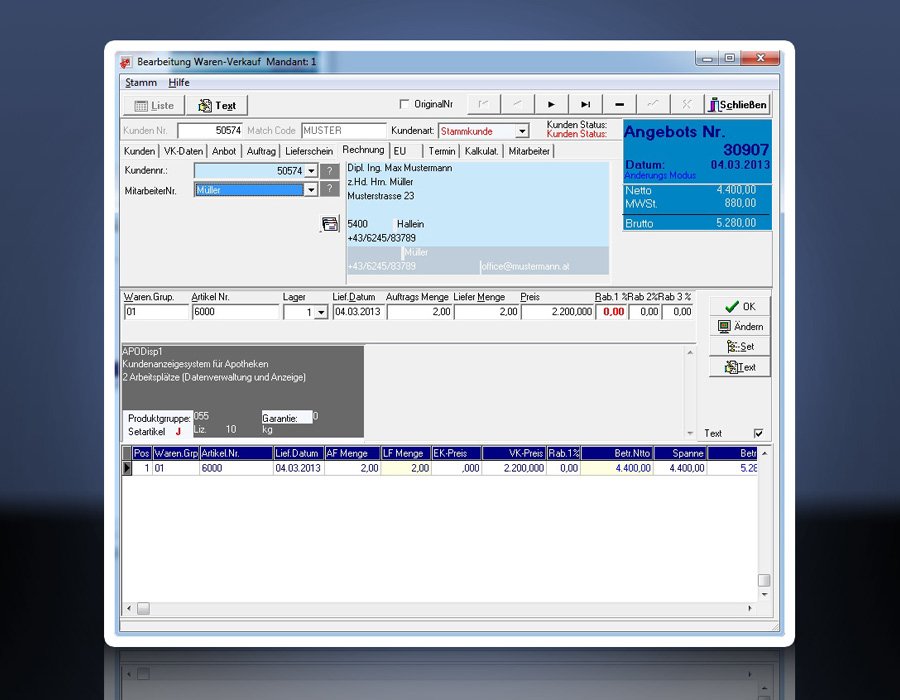Click the Lief.Datum input field

tap(358, 312)
